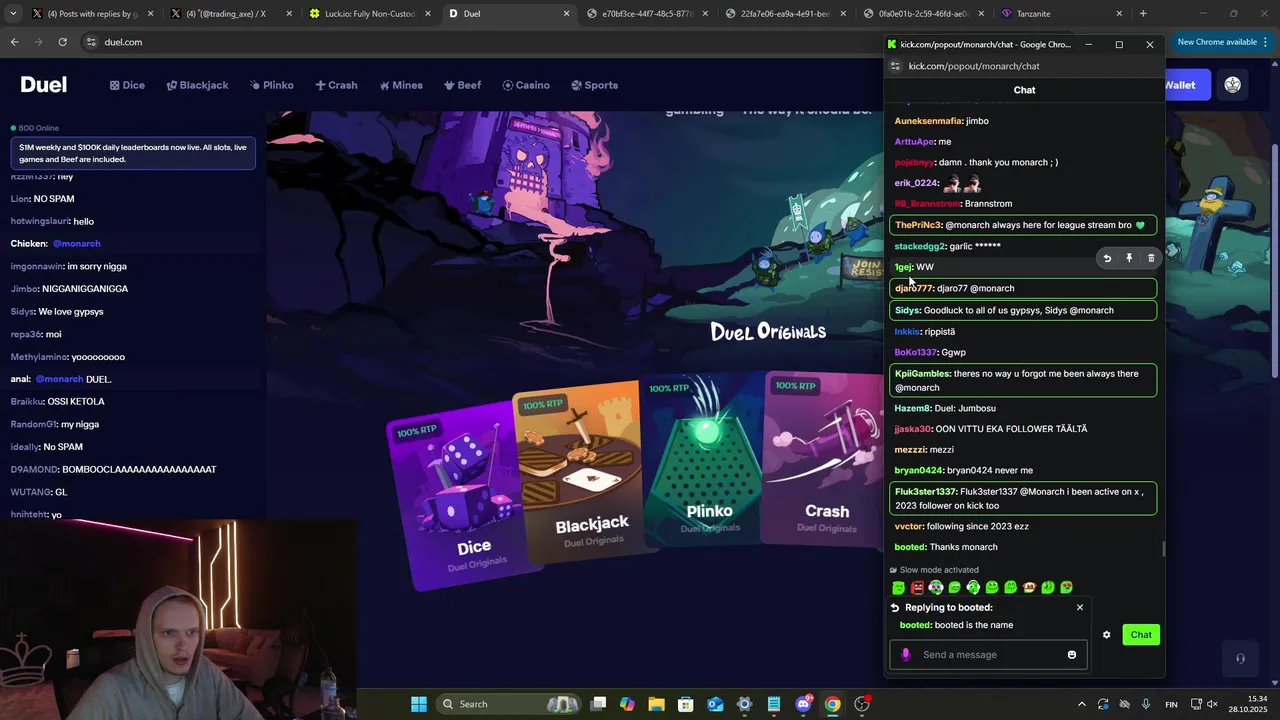Insert the last emote in the row
This screenshot has height=720, width=1280.
tap(1066, 588)
